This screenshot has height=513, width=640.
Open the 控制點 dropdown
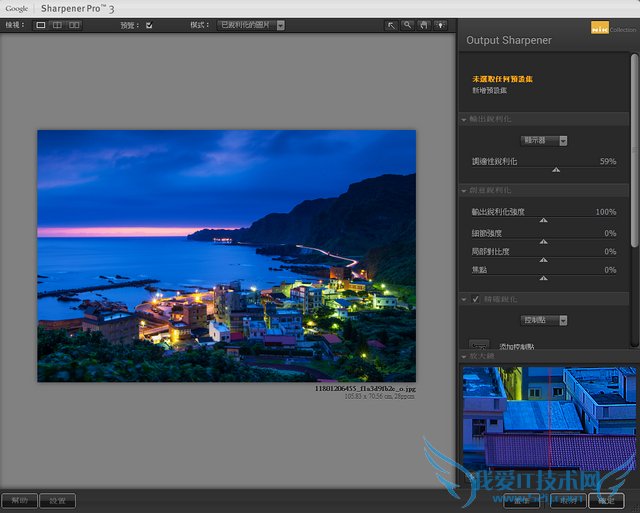[544, 320]
